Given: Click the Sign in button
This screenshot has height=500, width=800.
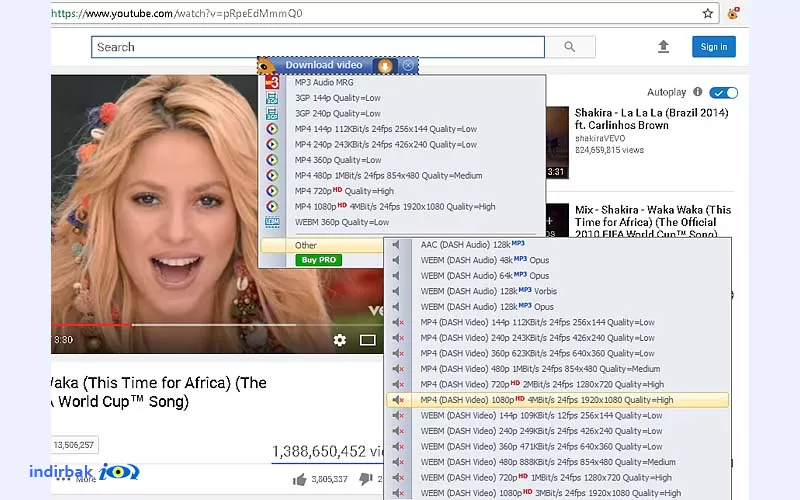Looking at the screenshot, I should (713, 47).
